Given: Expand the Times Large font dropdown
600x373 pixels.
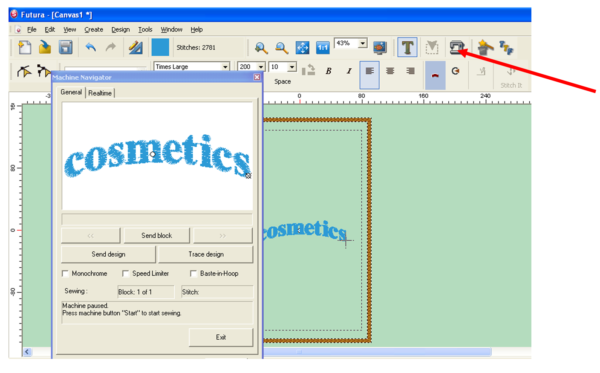Looking at the screenshot, I should point(225,67).
